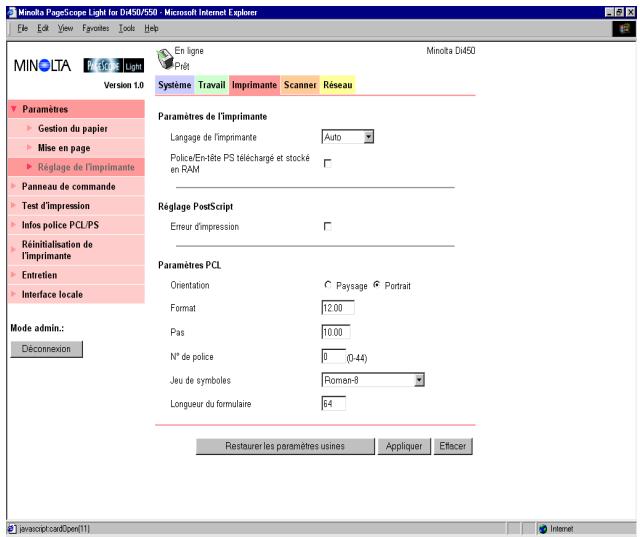Click the Internet zone globe icon
The height and width of the screenshot is (537, 640).
tap(543, 529)
